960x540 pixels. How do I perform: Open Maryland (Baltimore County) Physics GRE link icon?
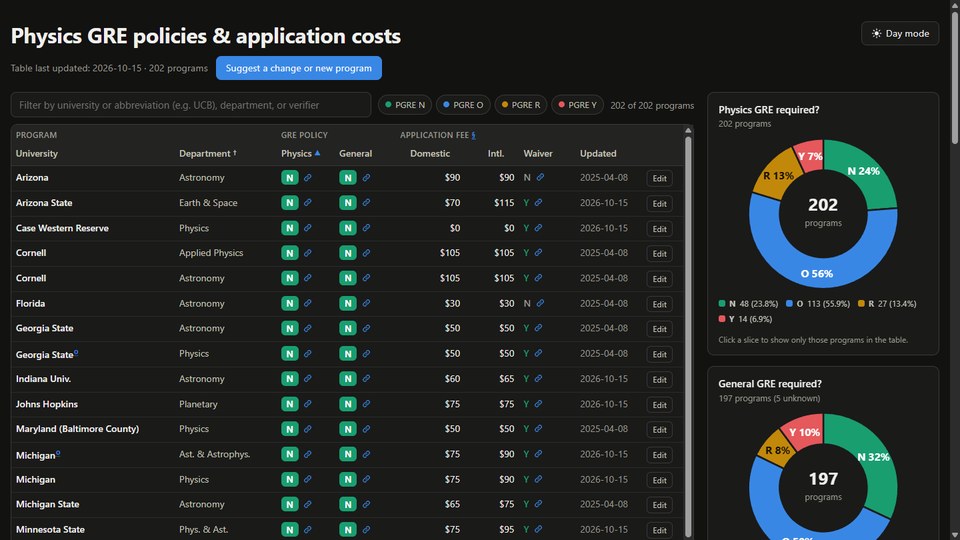pos(307,429)
